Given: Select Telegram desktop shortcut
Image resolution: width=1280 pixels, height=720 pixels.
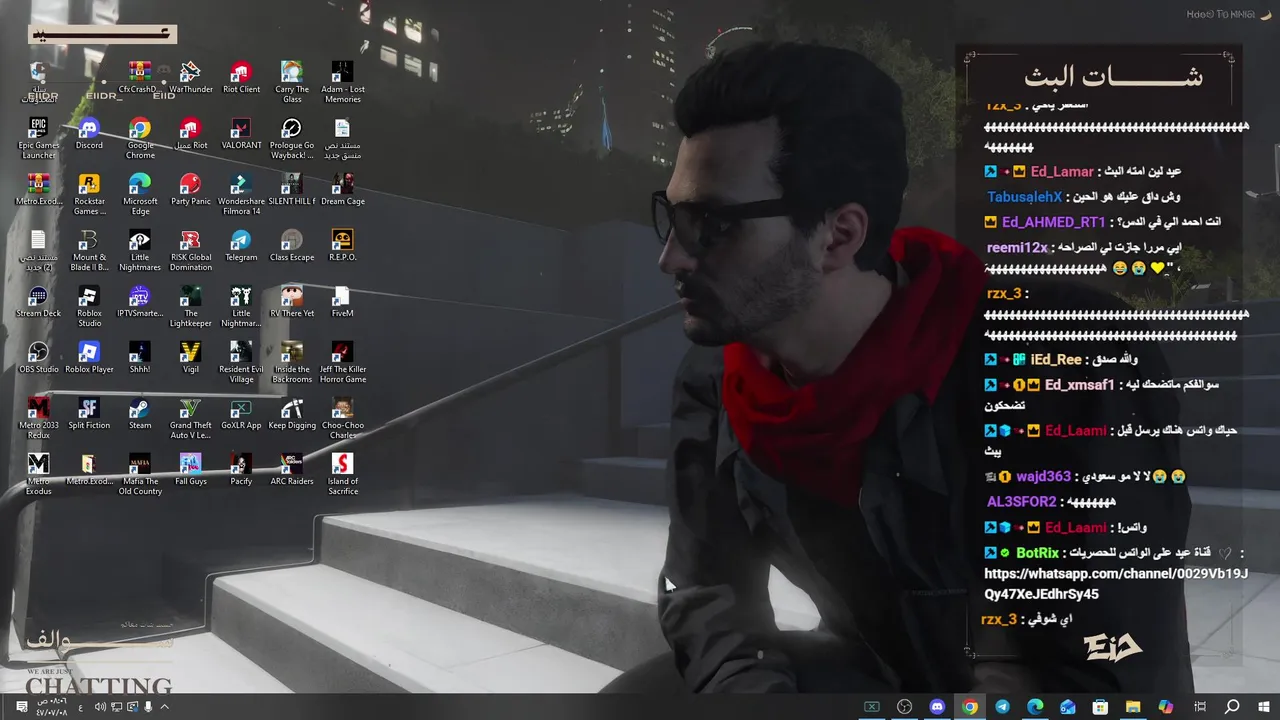Looking at the screenshot, I should [241, 246].
